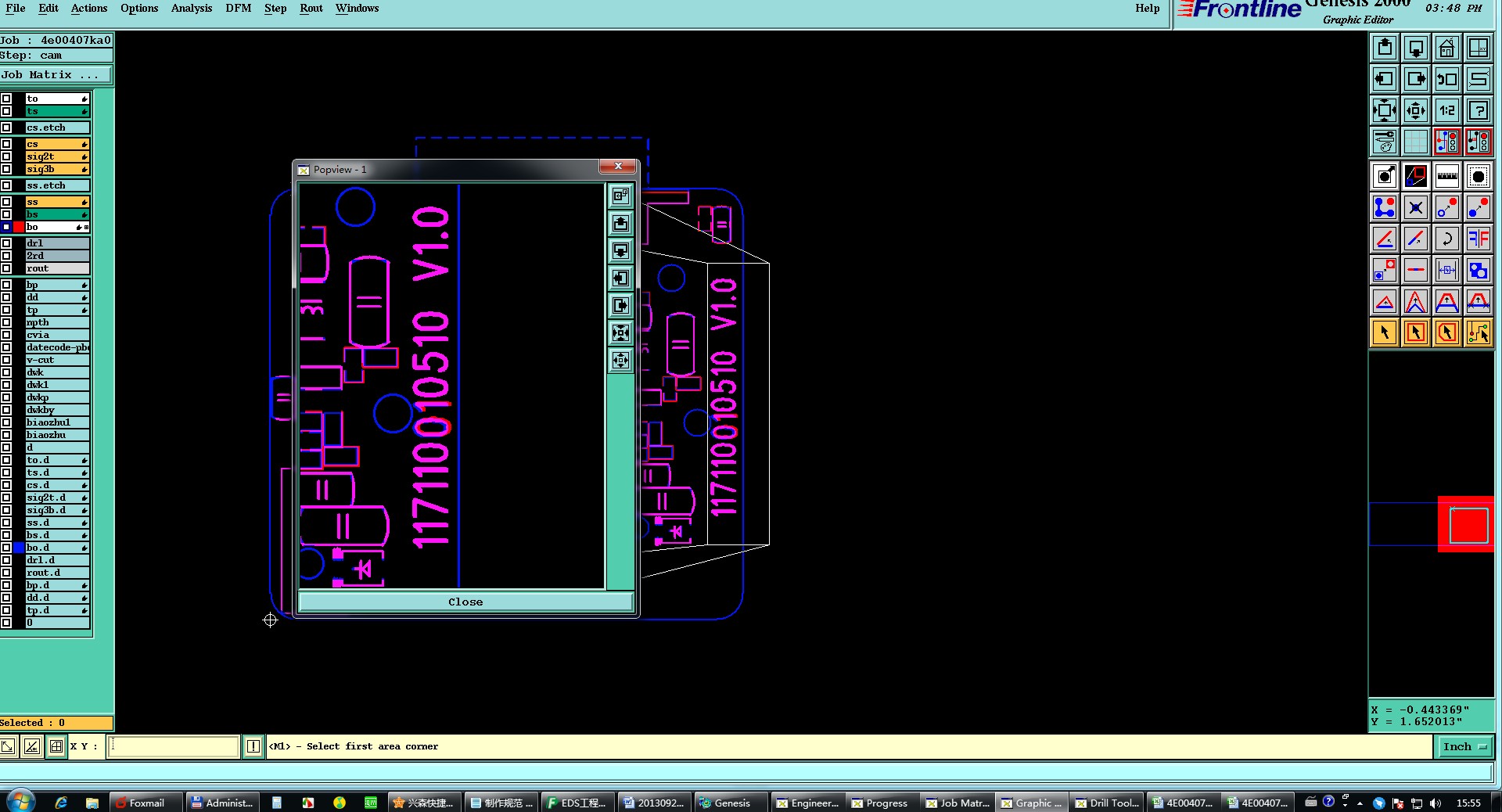This screenshot has width=1502, height=812.
Task: Click zoom in icon in Popview window
Action: tap(620, 333)
